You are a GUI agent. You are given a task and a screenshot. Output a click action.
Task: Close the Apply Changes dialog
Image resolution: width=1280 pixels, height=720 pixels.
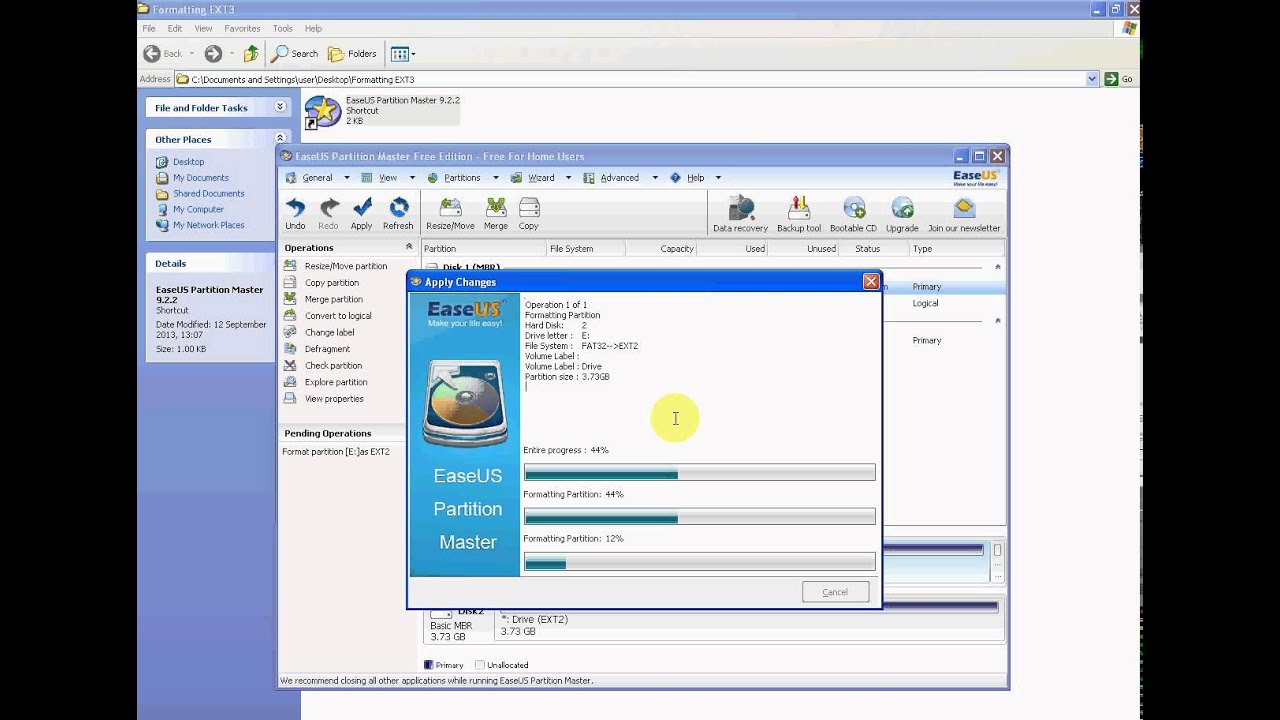871,282
